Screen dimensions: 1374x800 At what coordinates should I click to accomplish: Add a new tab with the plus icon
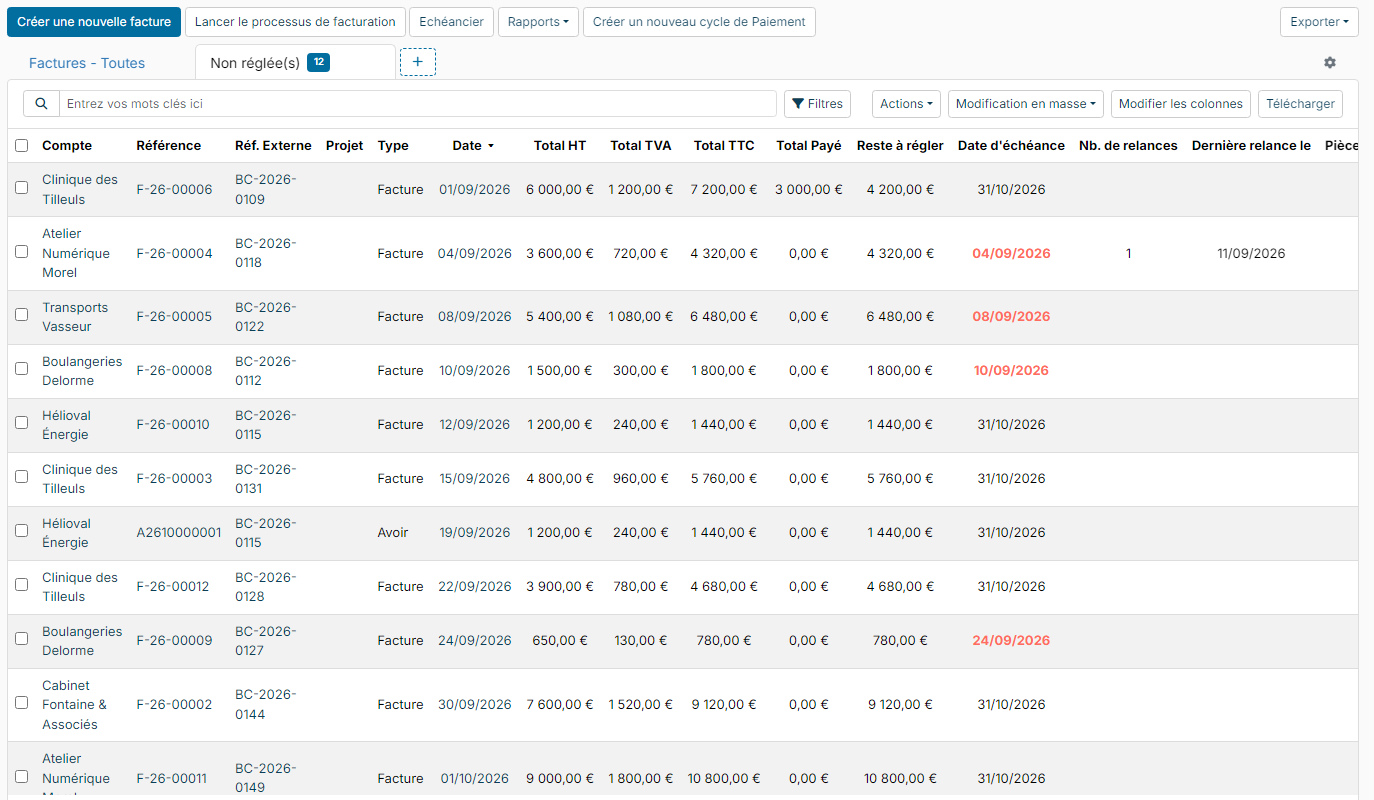(418, 62)
